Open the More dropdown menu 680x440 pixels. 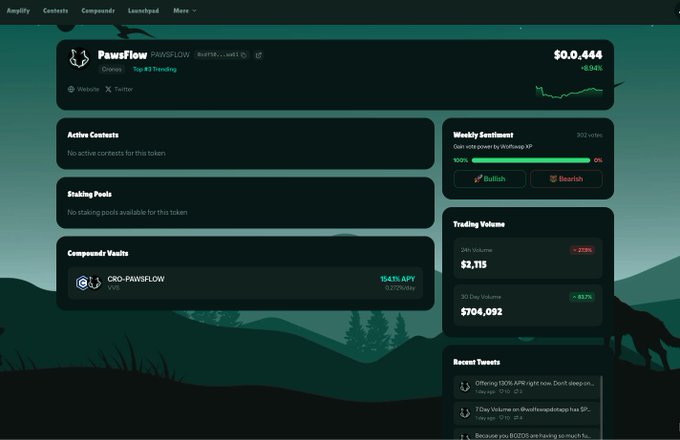pyautogui.click(x=185, y=11)
